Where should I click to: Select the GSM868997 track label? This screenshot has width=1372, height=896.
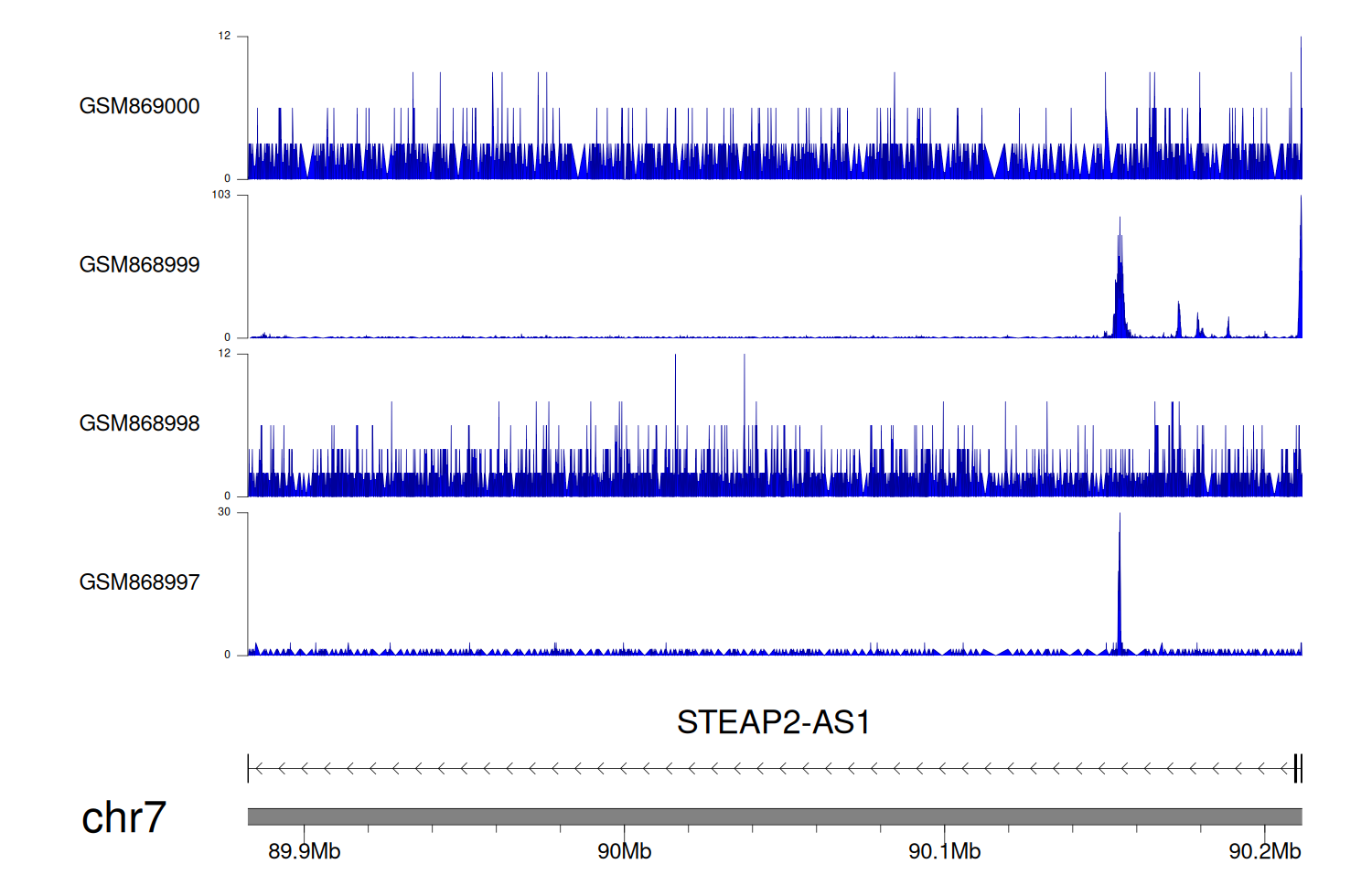click(139, 582)
